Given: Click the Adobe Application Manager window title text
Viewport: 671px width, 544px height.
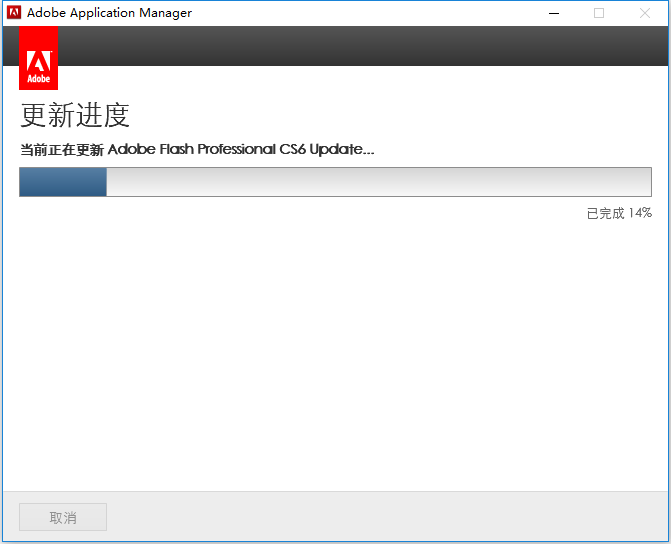Looking at the screenshot, I should pyautogui.click(x=109, y=13).
